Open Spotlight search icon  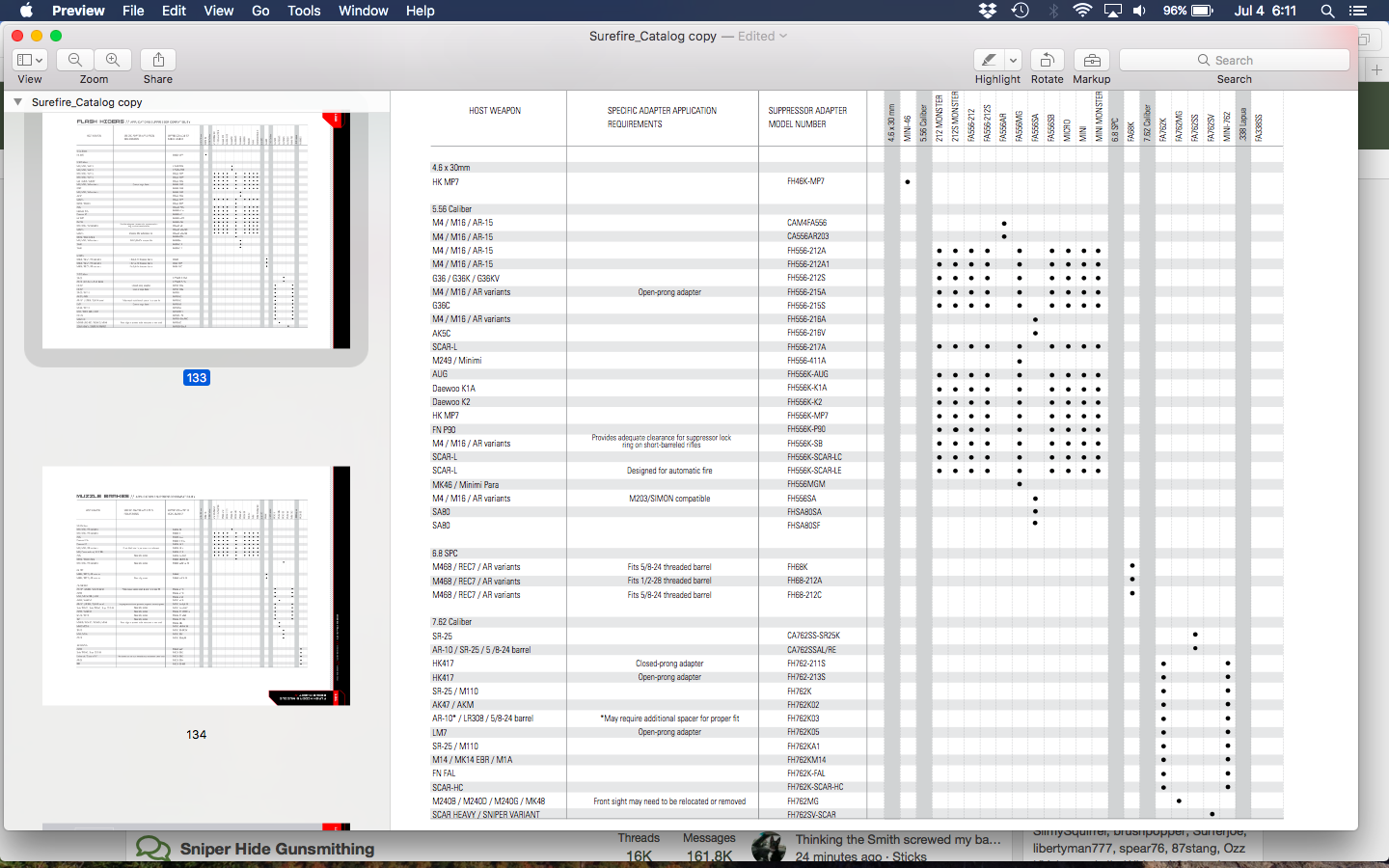[1327, 11]
